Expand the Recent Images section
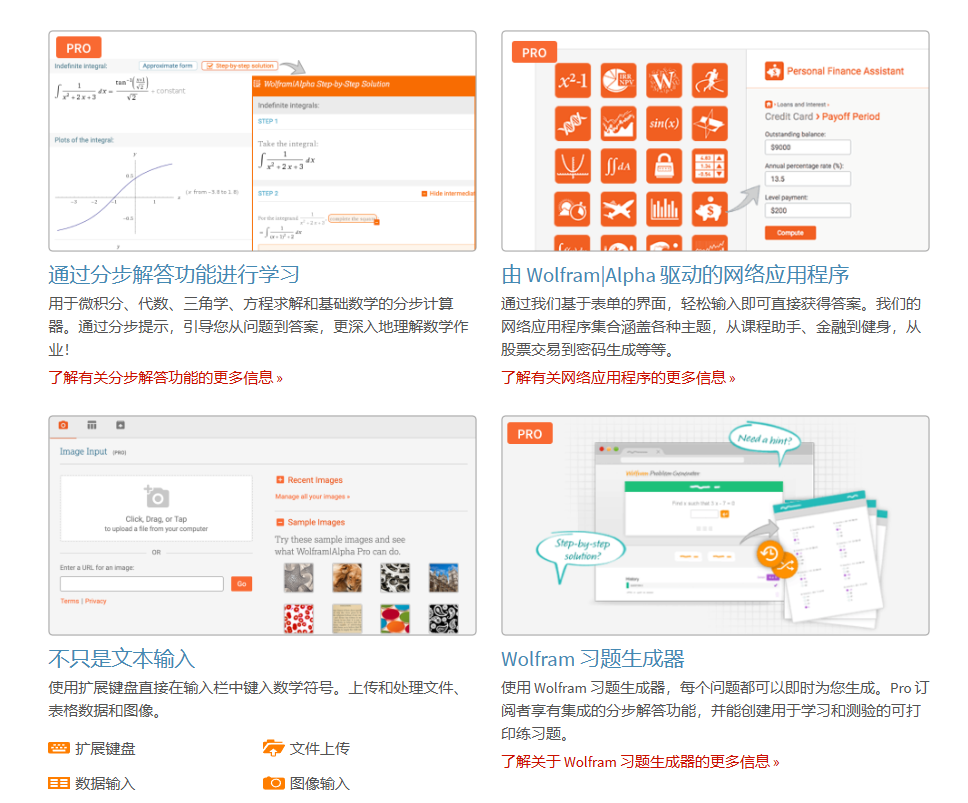Viewport: 968px width, 803px height. 309,480
